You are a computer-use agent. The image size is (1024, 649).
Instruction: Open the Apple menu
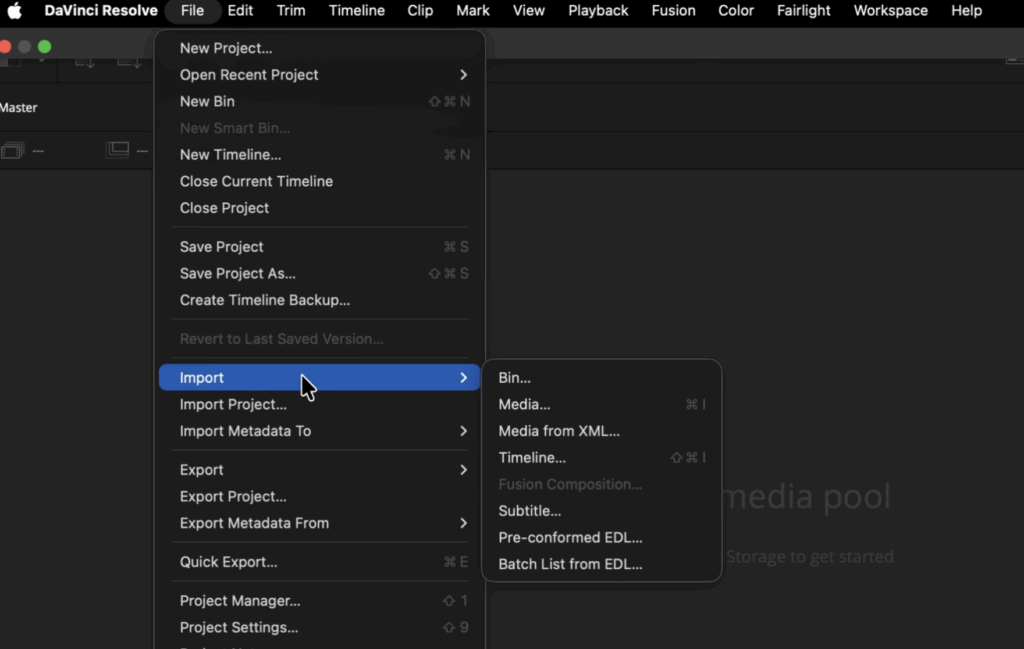point(15,11)
